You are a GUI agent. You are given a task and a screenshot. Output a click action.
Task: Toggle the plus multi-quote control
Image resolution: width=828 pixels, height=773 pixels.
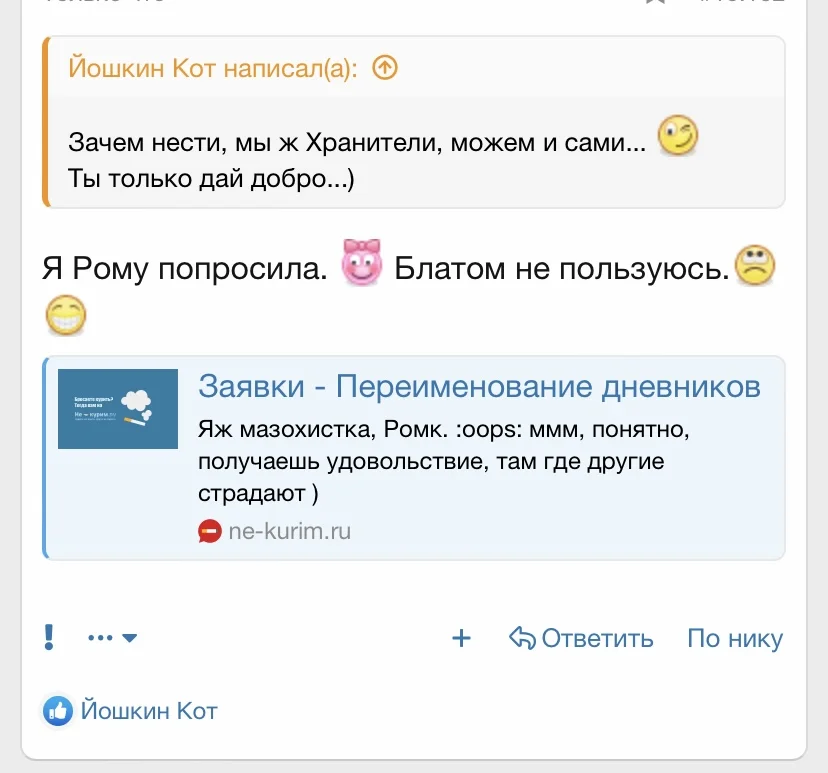(x=461, y=636)
